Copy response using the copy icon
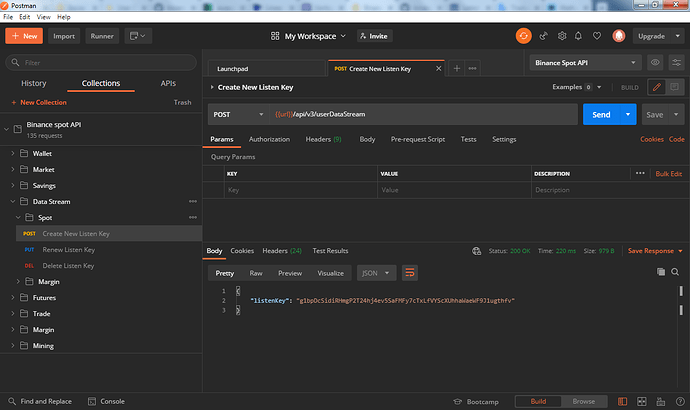The height and width of the screenshot is (410, 690). click(x=660, y=272)
